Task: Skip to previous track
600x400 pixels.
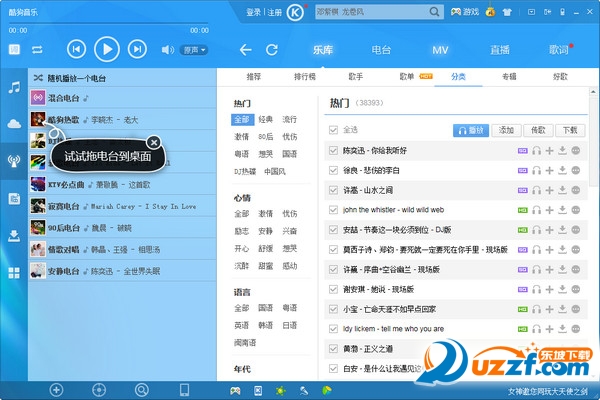Action: (x=76, y=49)
